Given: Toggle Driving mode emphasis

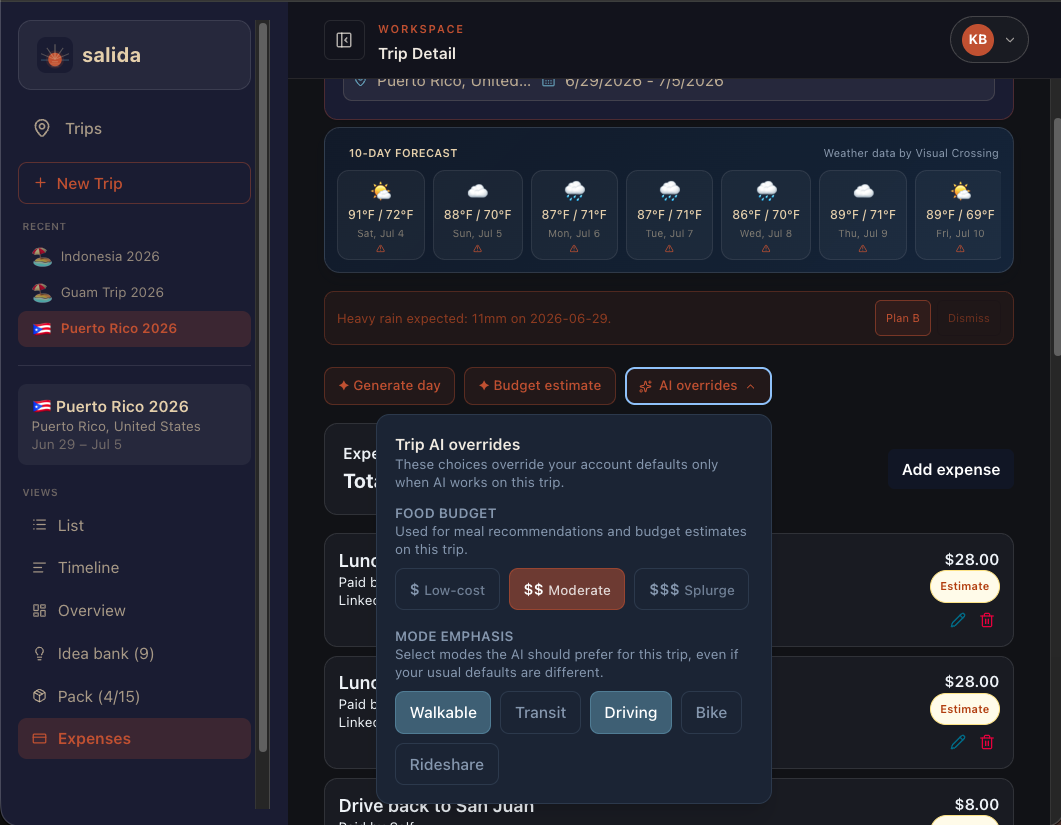Looking at the screenshot, I should point(631,713).
